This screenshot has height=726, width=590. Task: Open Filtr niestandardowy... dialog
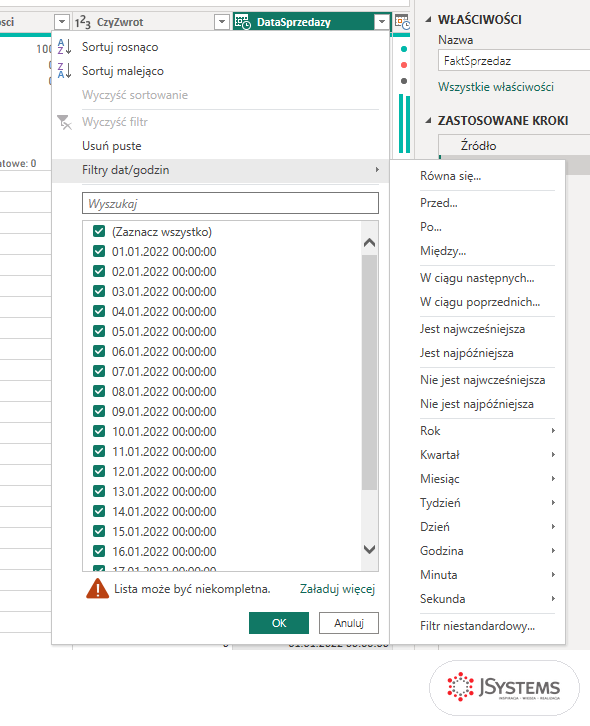477,626
